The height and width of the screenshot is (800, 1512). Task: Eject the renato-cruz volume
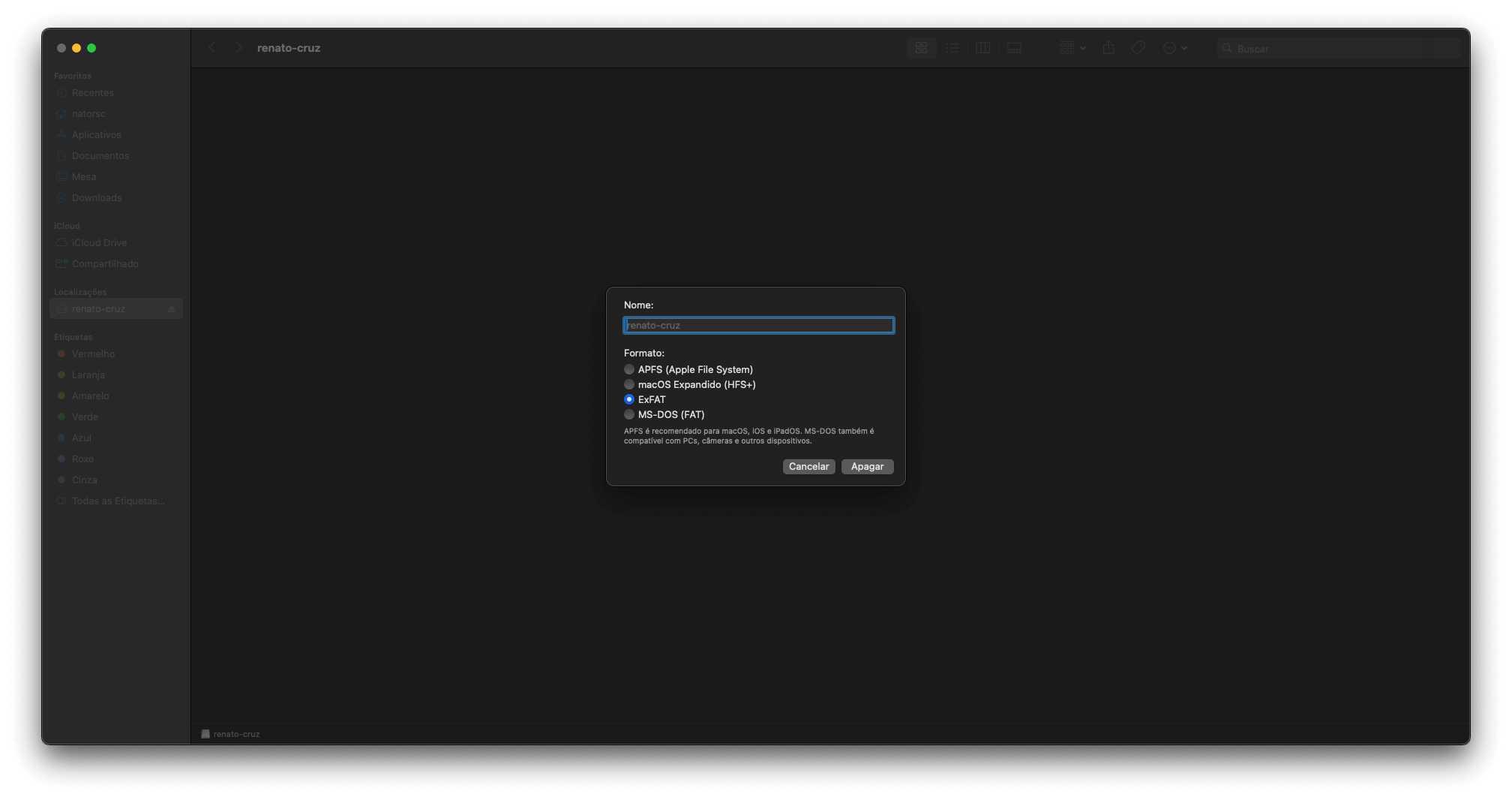(172, 309)
